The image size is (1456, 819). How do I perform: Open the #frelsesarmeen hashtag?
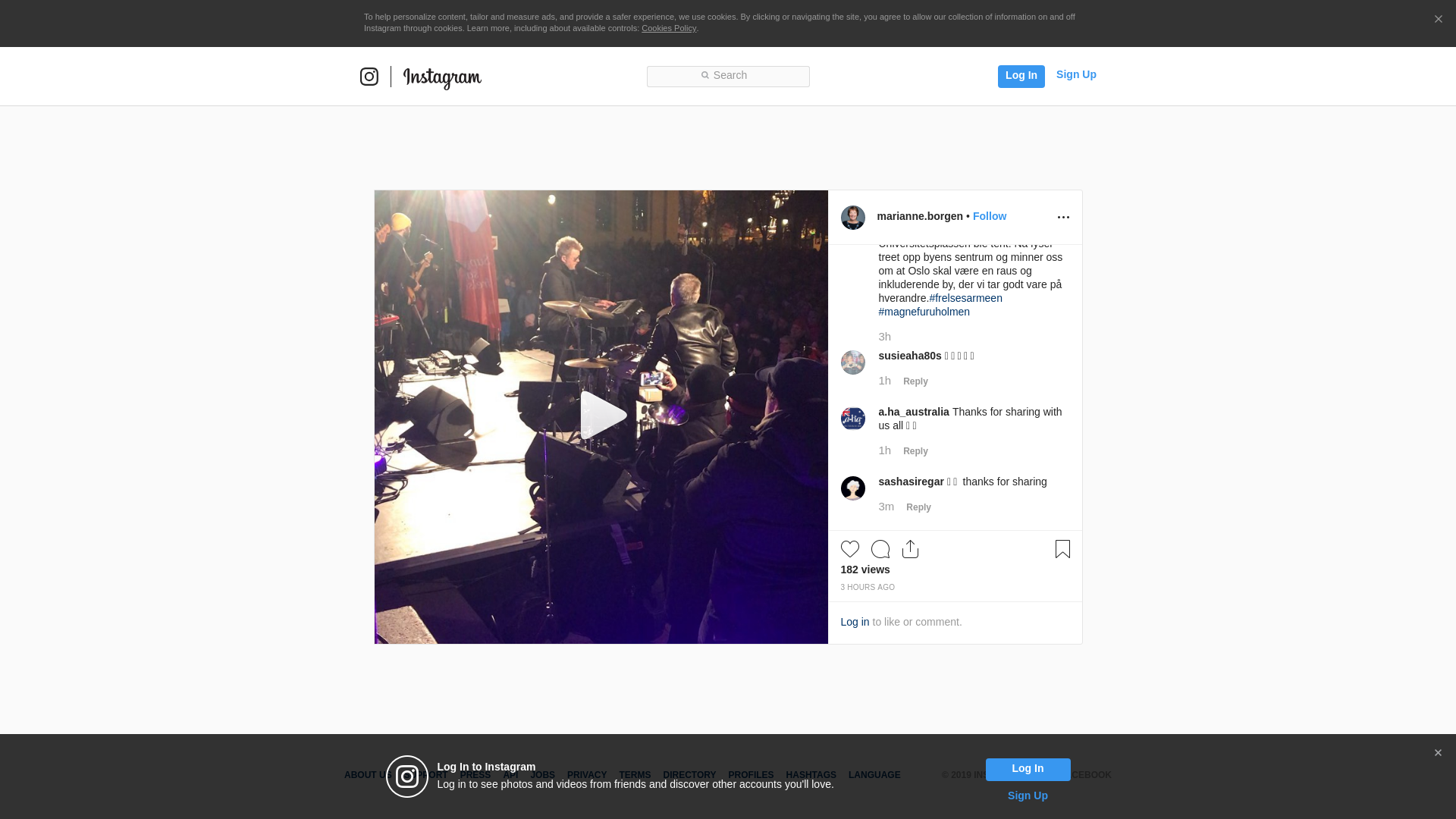click(x=965, y=298)
